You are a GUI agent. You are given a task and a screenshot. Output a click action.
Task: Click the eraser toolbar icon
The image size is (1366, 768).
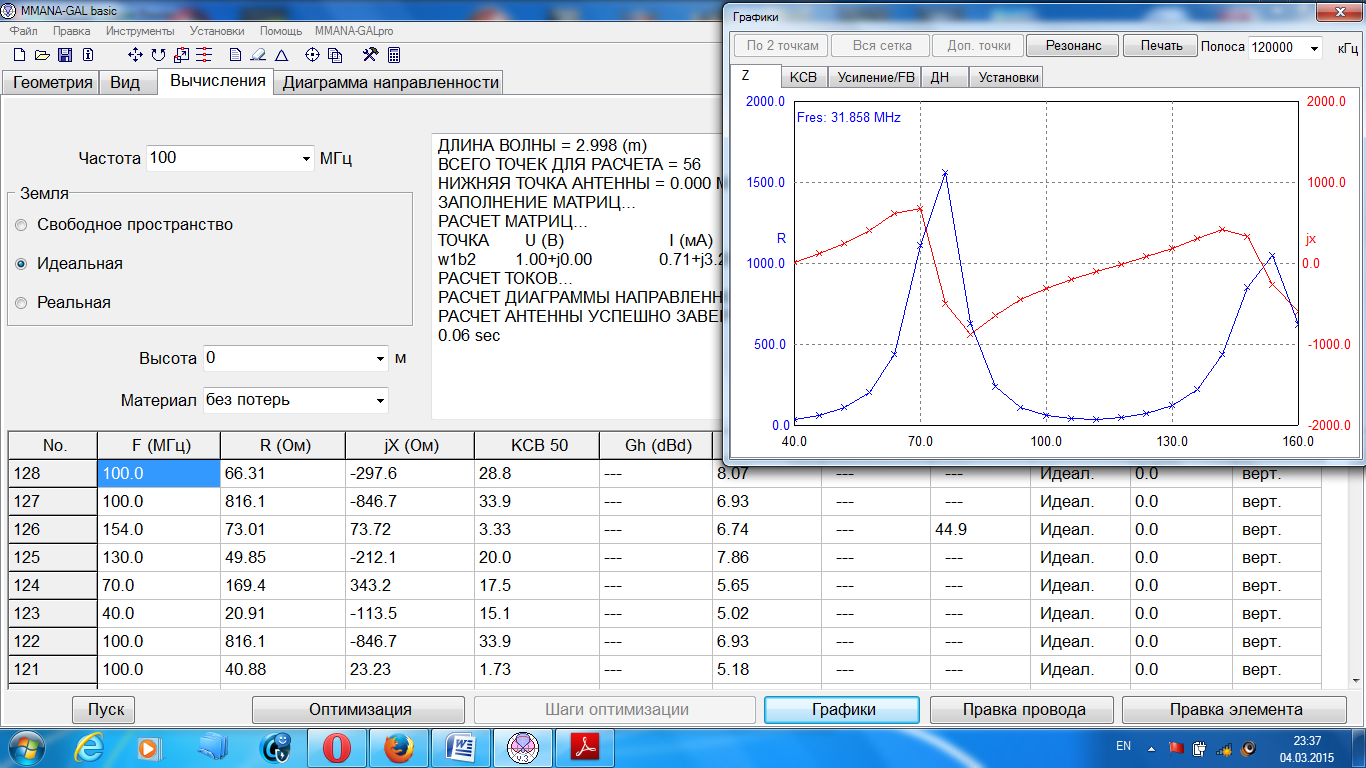point(258,55)
